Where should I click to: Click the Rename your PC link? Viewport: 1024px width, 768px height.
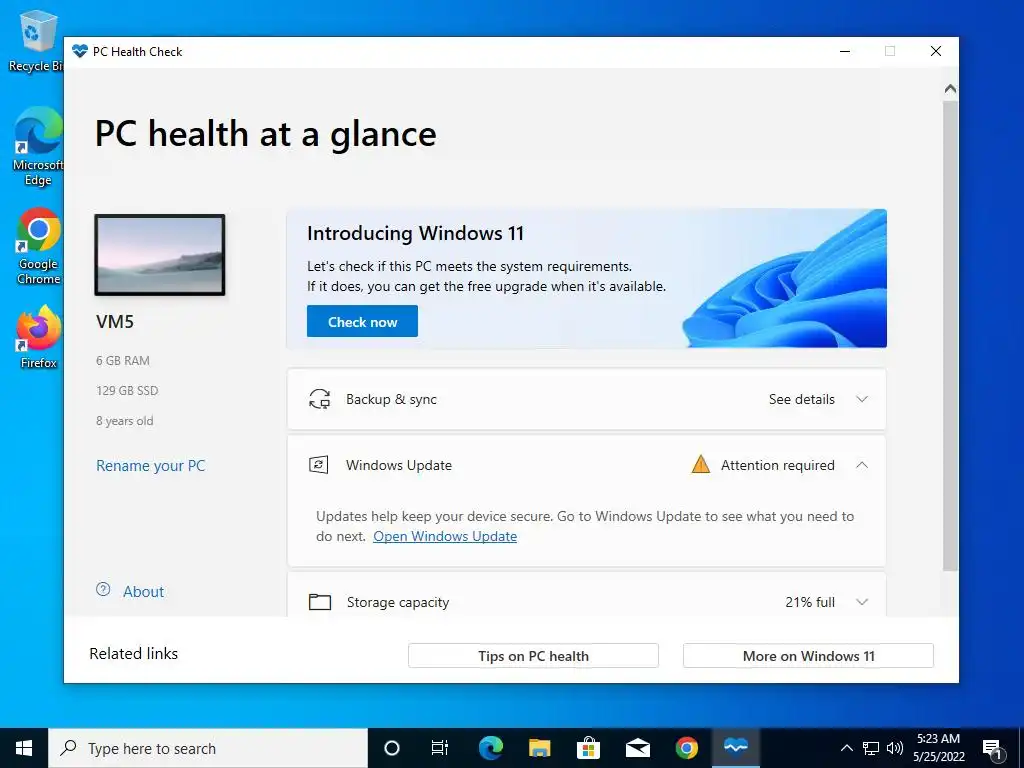pyautogui.click(x=151, y=466)
